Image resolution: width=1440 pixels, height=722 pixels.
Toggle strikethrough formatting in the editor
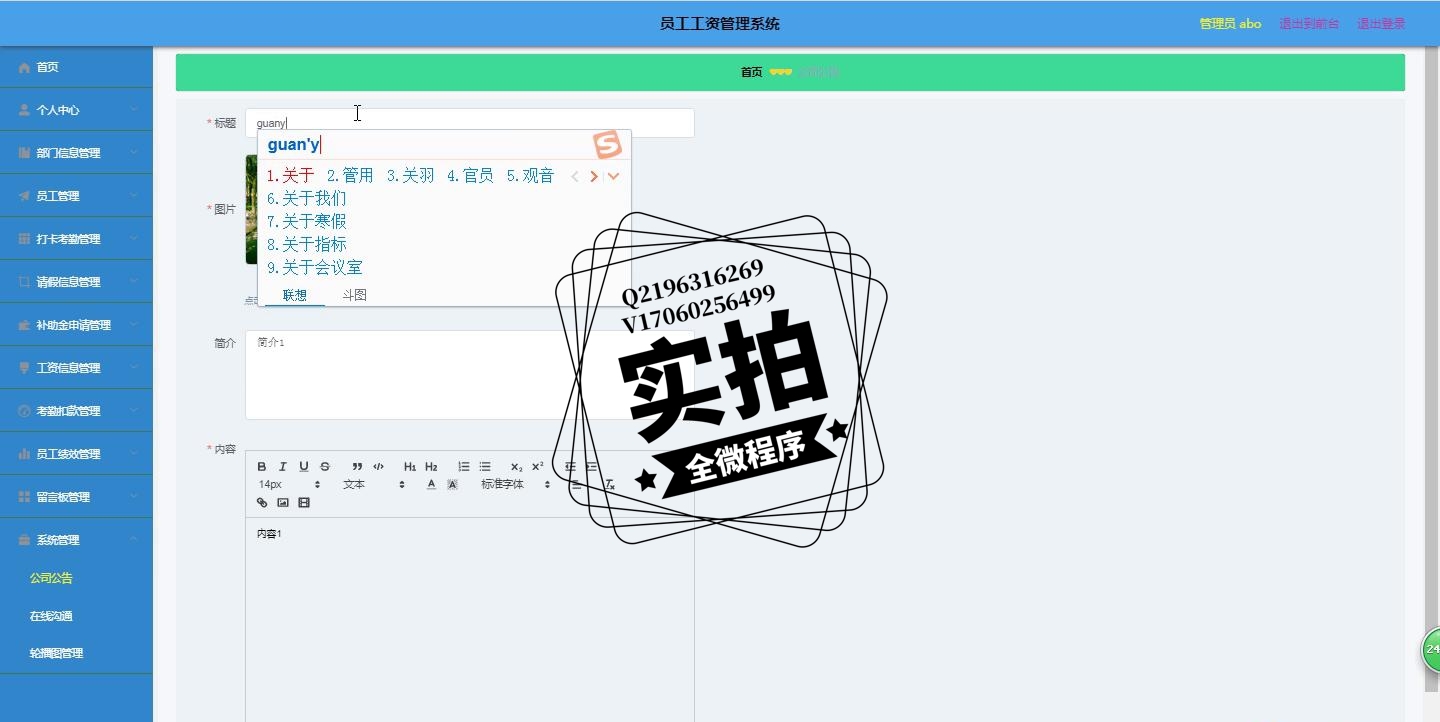[x=325, y=467]
